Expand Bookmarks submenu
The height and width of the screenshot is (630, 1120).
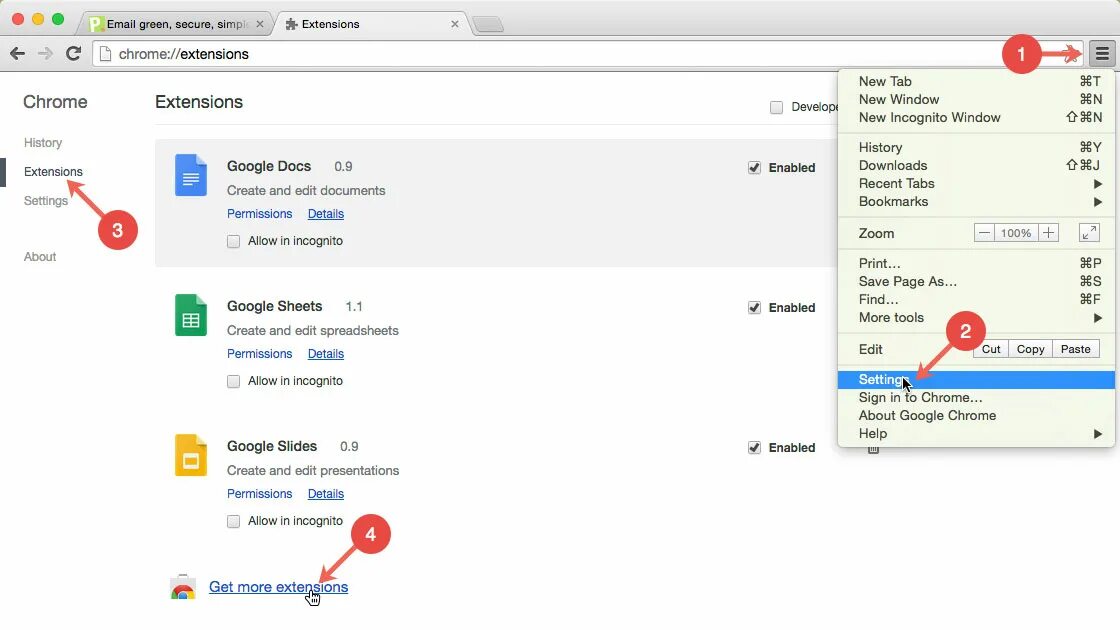pos(976,201)
